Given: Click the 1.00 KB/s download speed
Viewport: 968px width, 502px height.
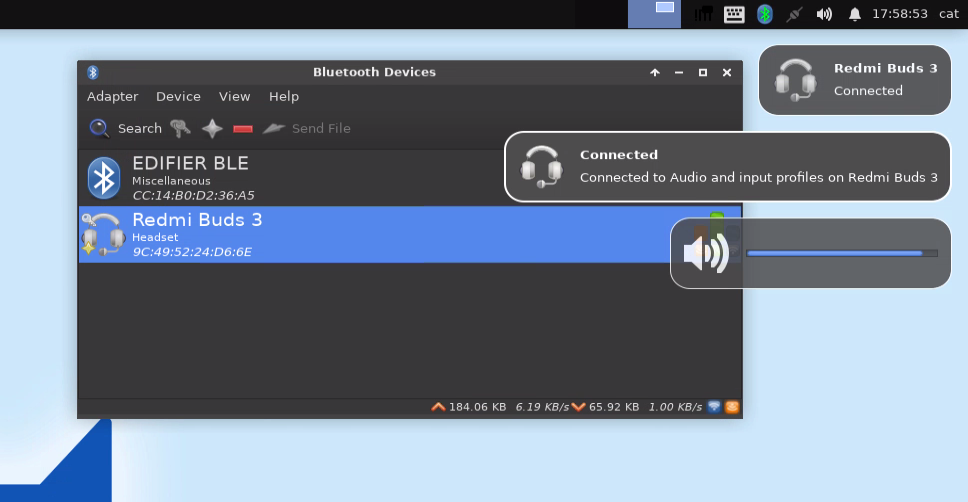Looking at the screenshot, I should pyautogui.click(x=675, y=407).
